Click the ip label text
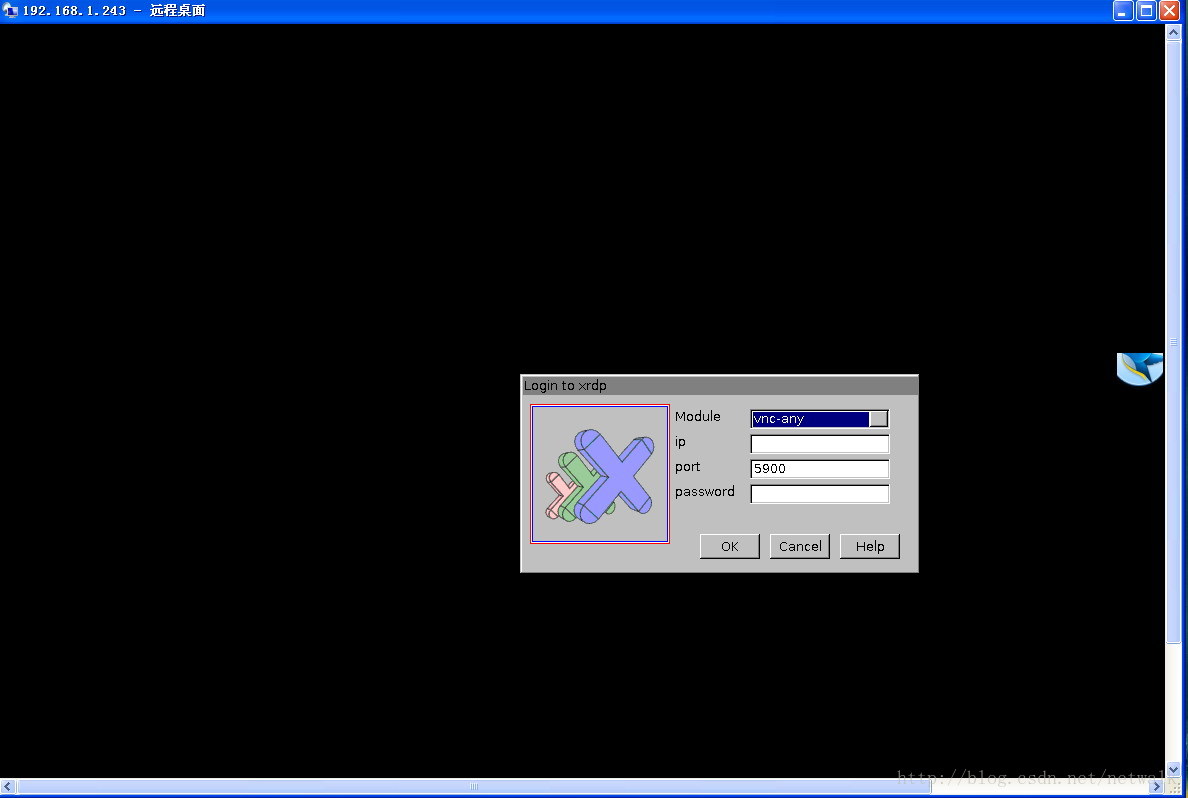The image size is (1188, 798). (680, 443)
